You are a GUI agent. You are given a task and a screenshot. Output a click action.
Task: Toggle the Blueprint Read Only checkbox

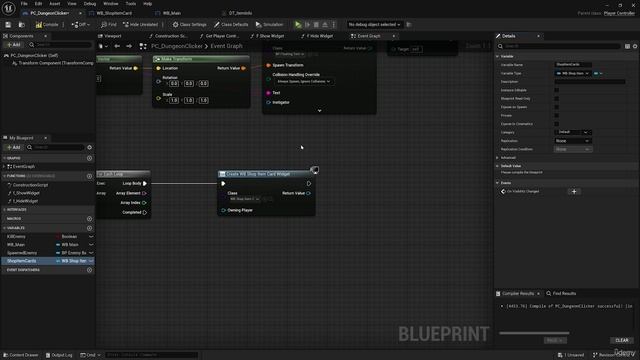point(557,98)
